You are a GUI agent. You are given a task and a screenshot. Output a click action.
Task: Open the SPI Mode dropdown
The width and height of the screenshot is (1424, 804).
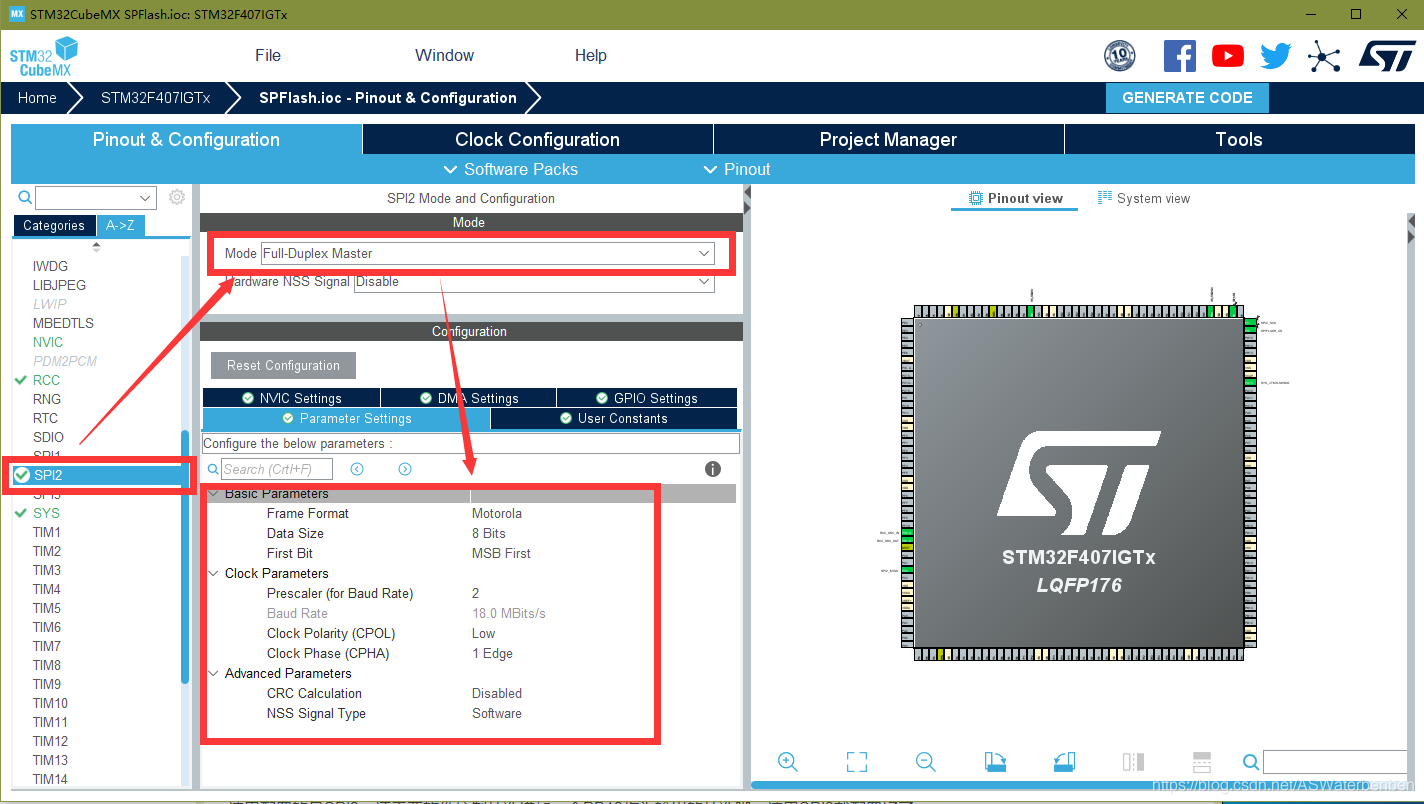pyautogui.click(x=488, y=254)
